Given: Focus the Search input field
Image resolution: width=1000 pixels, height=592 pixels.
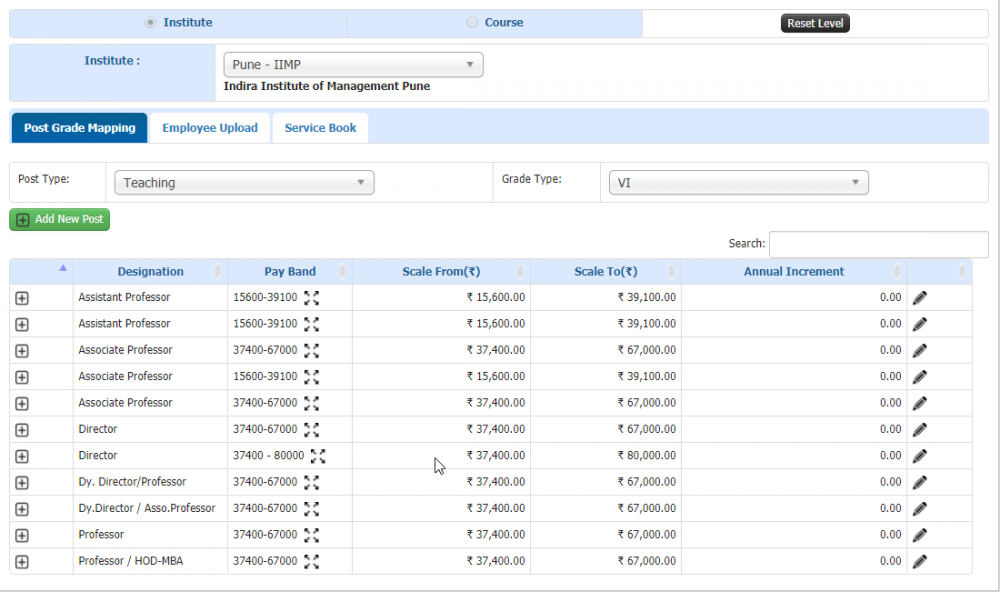Looking at the screenshot, I should 879,244.
